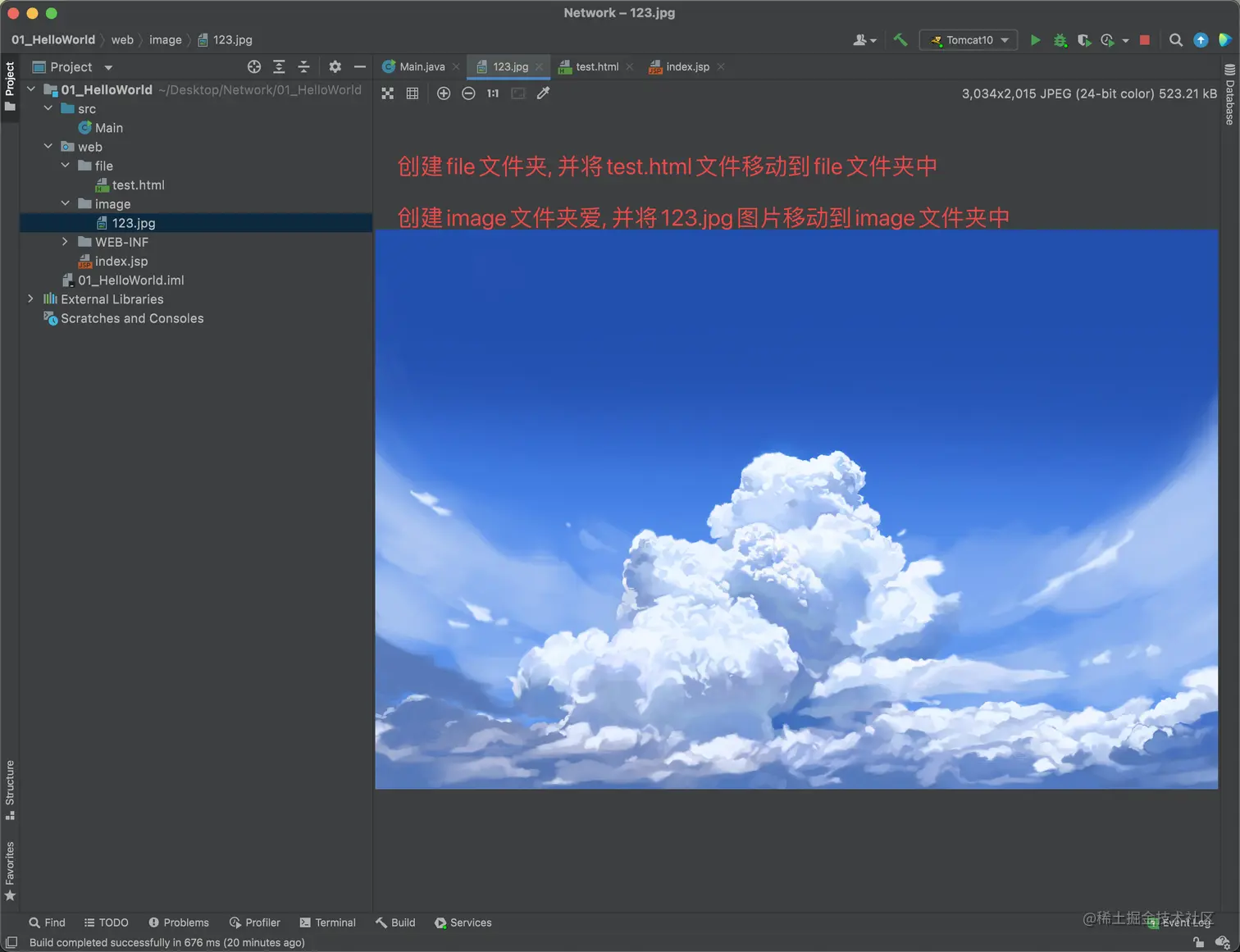This screenshot has width=1240, height=952.
Task: Run Tomcat10 with the green play icon
Action: coord(1035,39)
